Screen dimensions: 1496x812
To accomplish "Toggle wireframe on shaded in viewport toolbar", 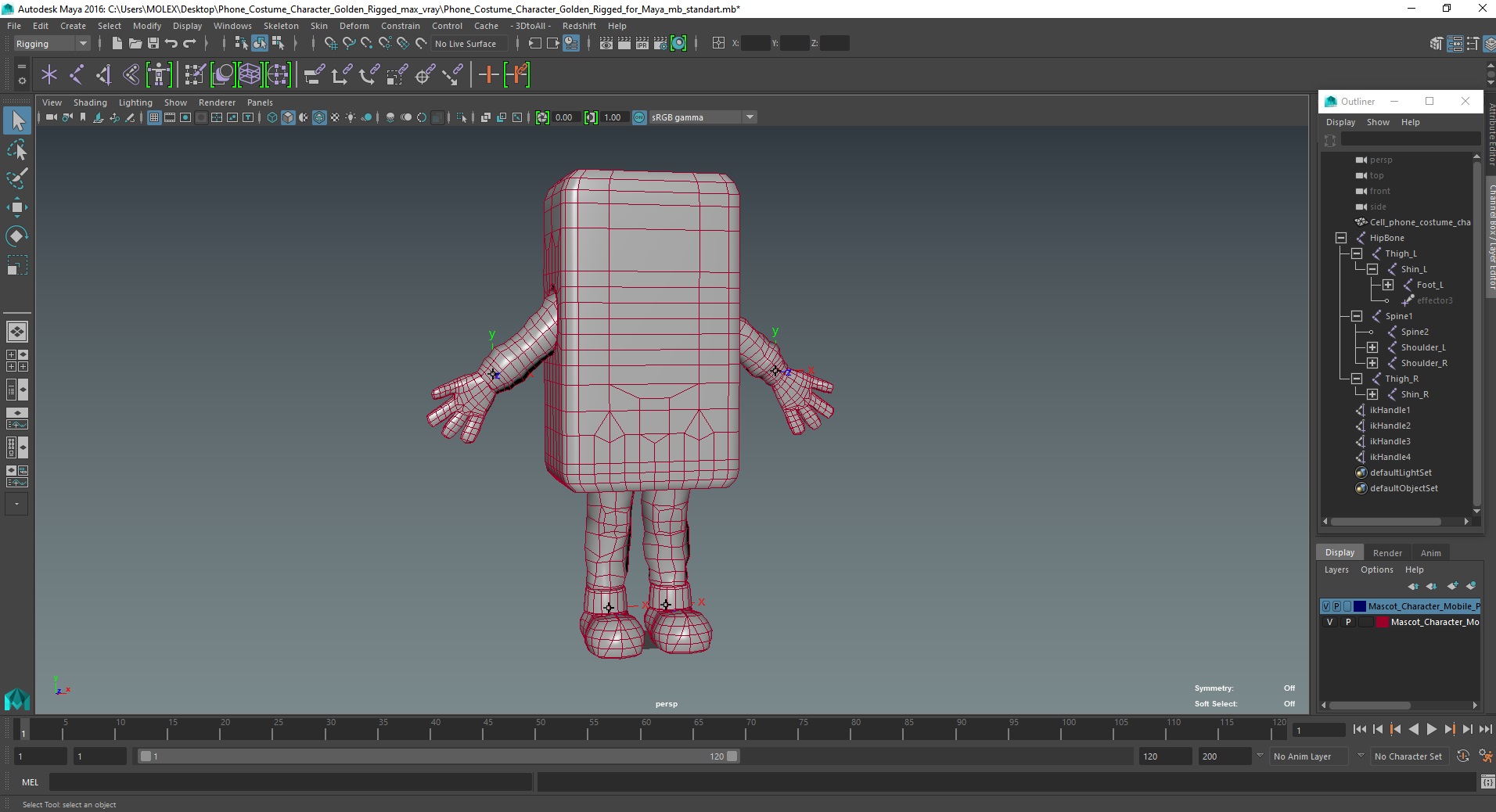I will pos(319,117).
